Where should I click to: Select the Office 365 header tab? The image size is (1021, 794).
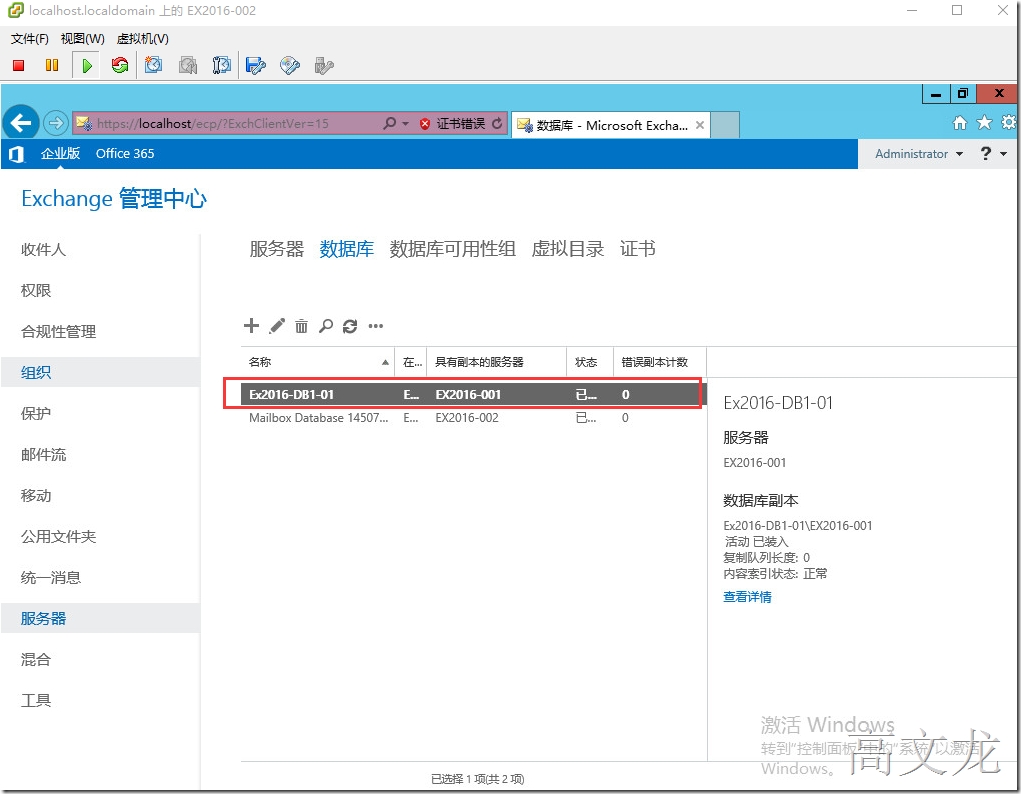(x=125, y=154)
